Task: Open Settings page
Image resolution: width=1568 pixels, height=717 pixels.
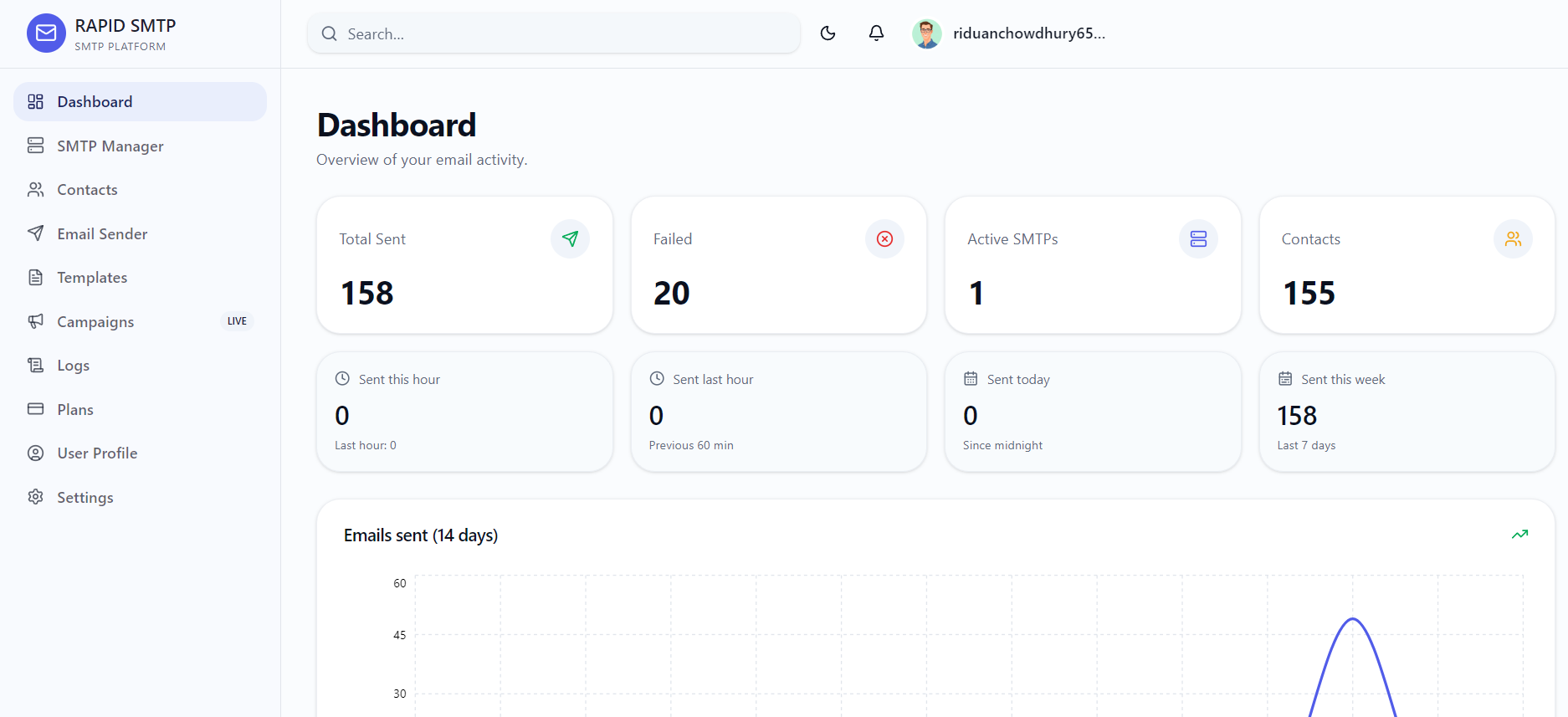Action: point(141,497)
